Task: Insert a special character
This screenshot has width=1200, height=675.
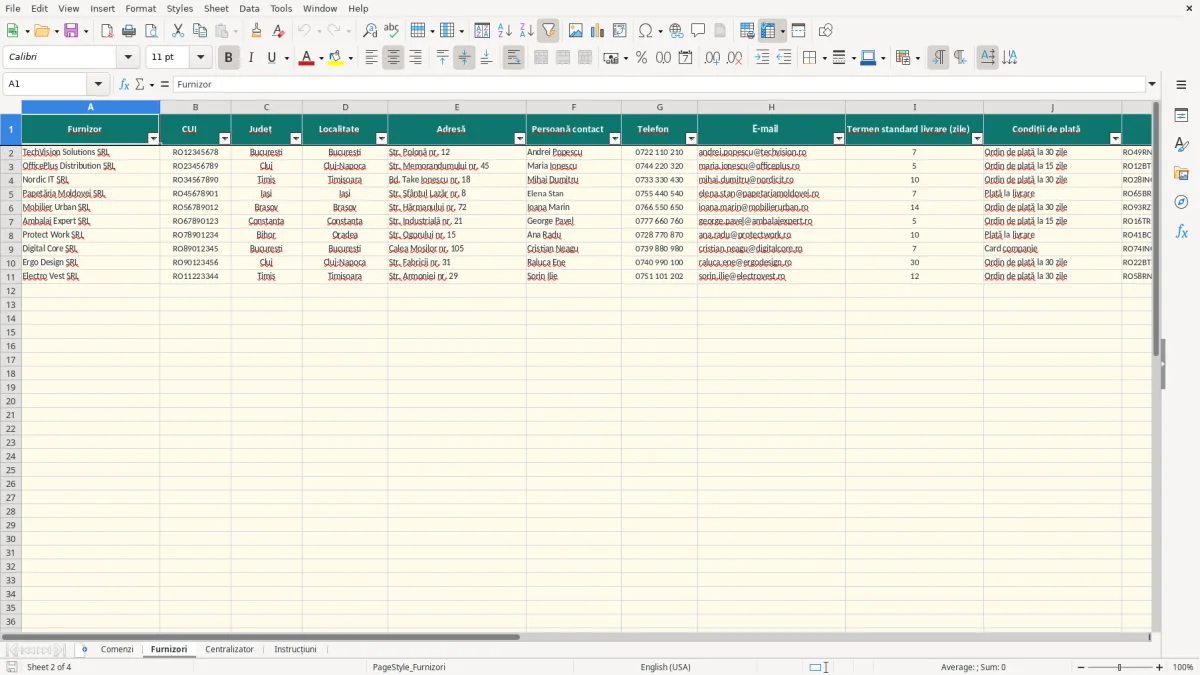Action: (x=645, y=31)
